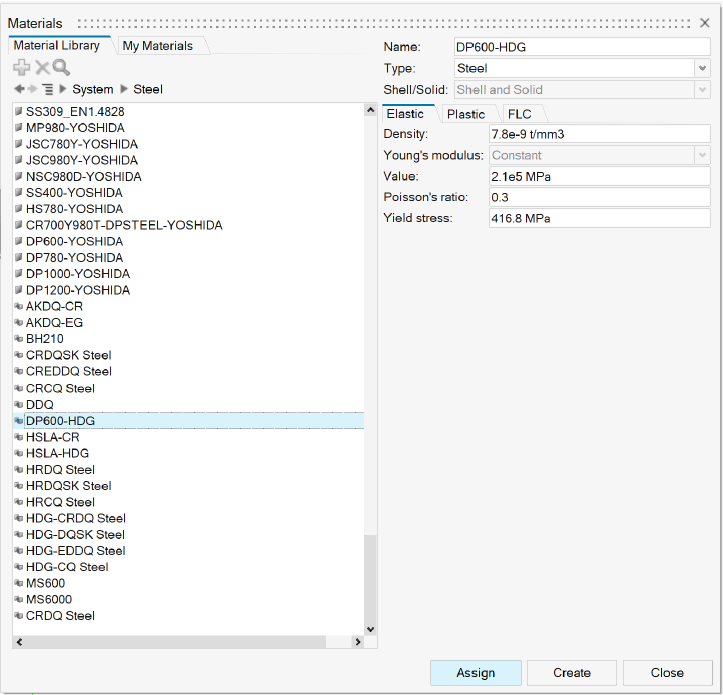Open the hierarchy list icon in breadcrumb

[x=47, y=89]
